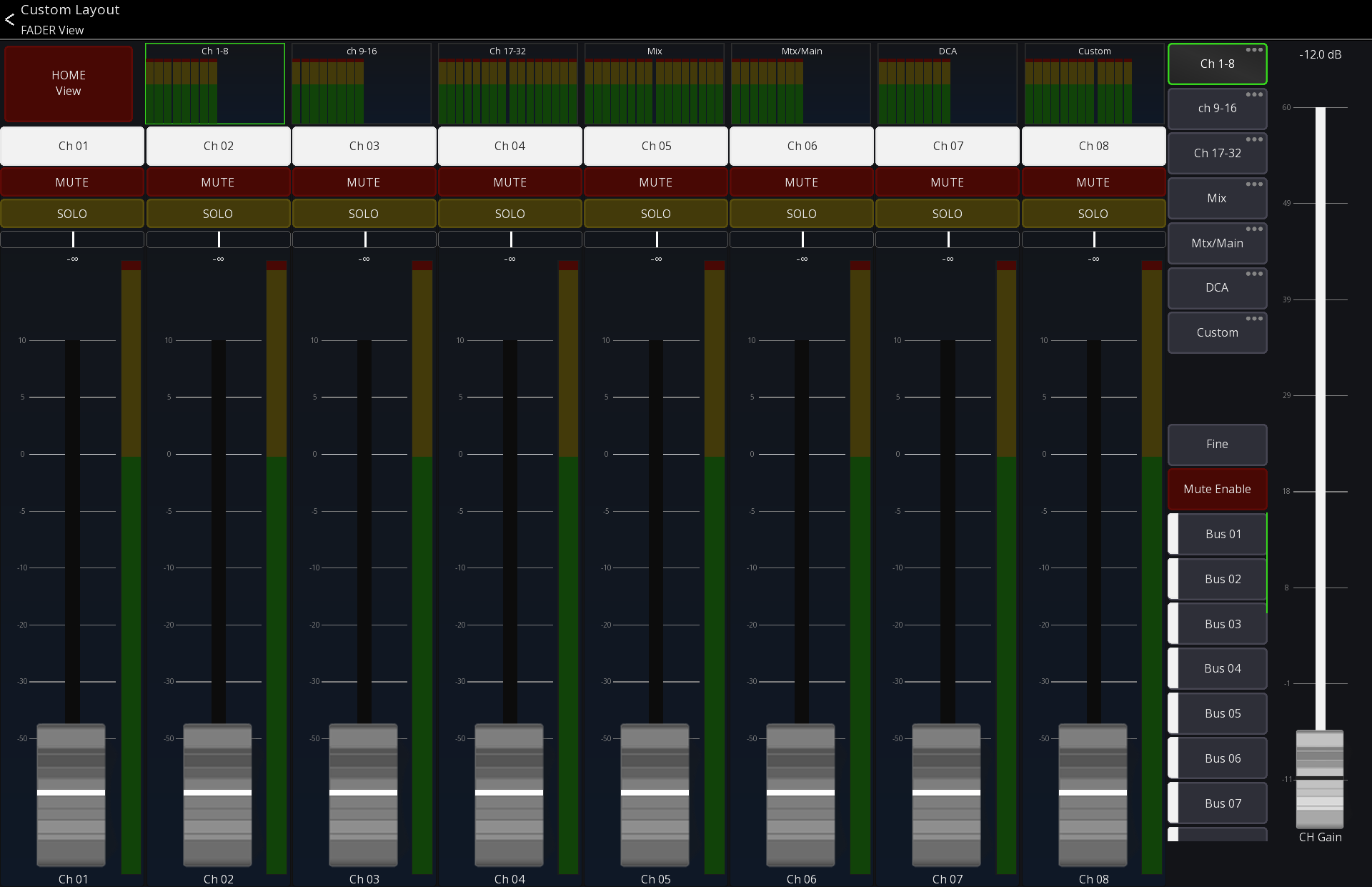Open options dots on ch 9-16 layer button
Viewport: 1372px width, 887px height.
coord(1254,94)
